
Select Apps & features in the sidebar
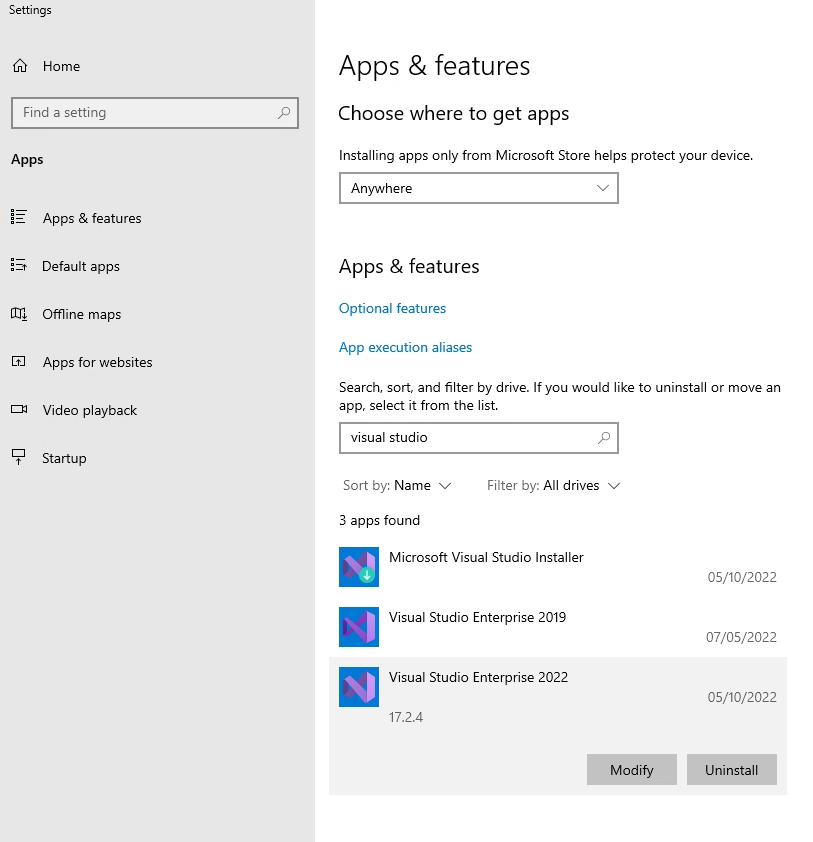coord(92,218)
